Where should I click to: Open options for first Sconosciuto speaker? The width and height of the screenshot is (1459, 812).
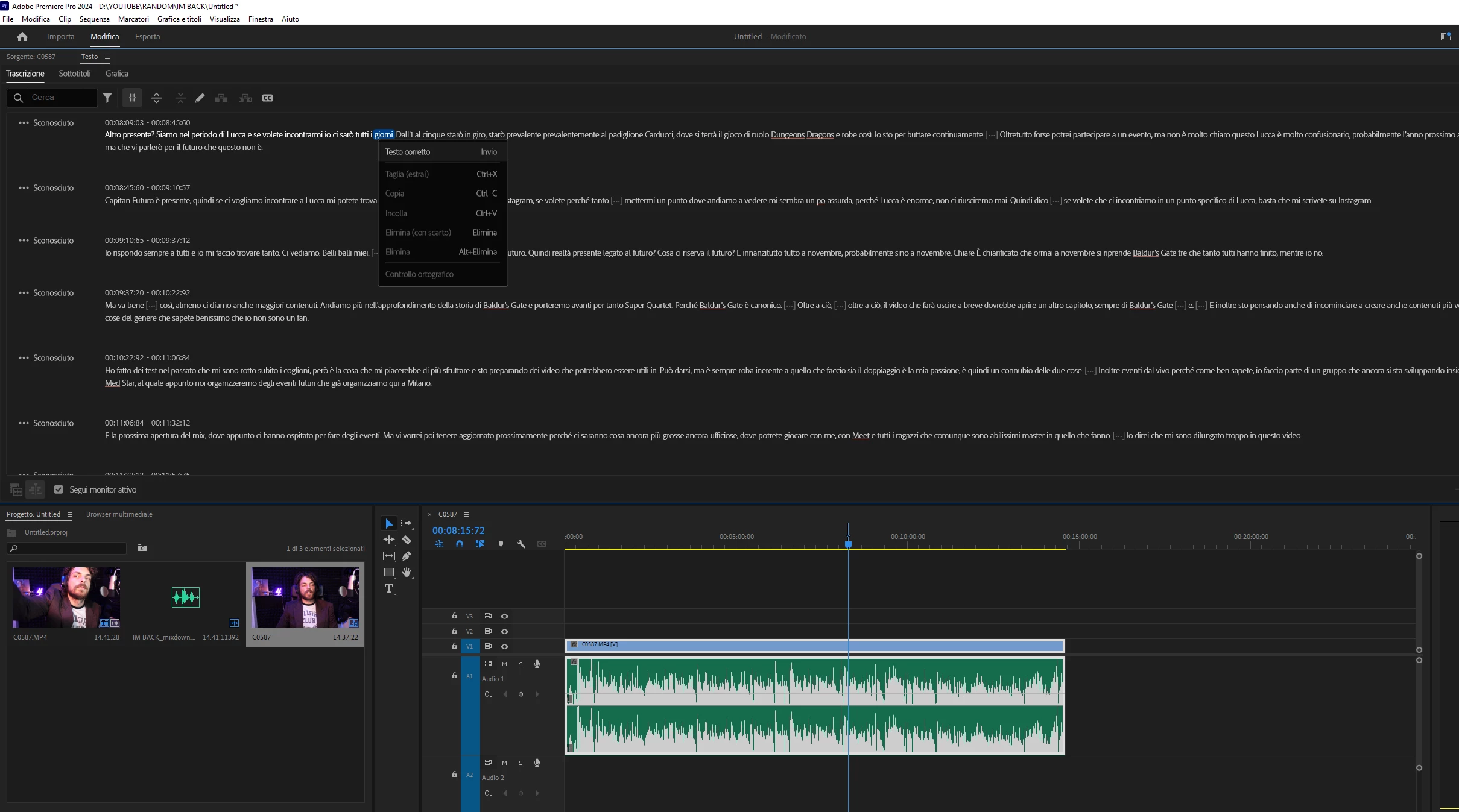[24, 123]
